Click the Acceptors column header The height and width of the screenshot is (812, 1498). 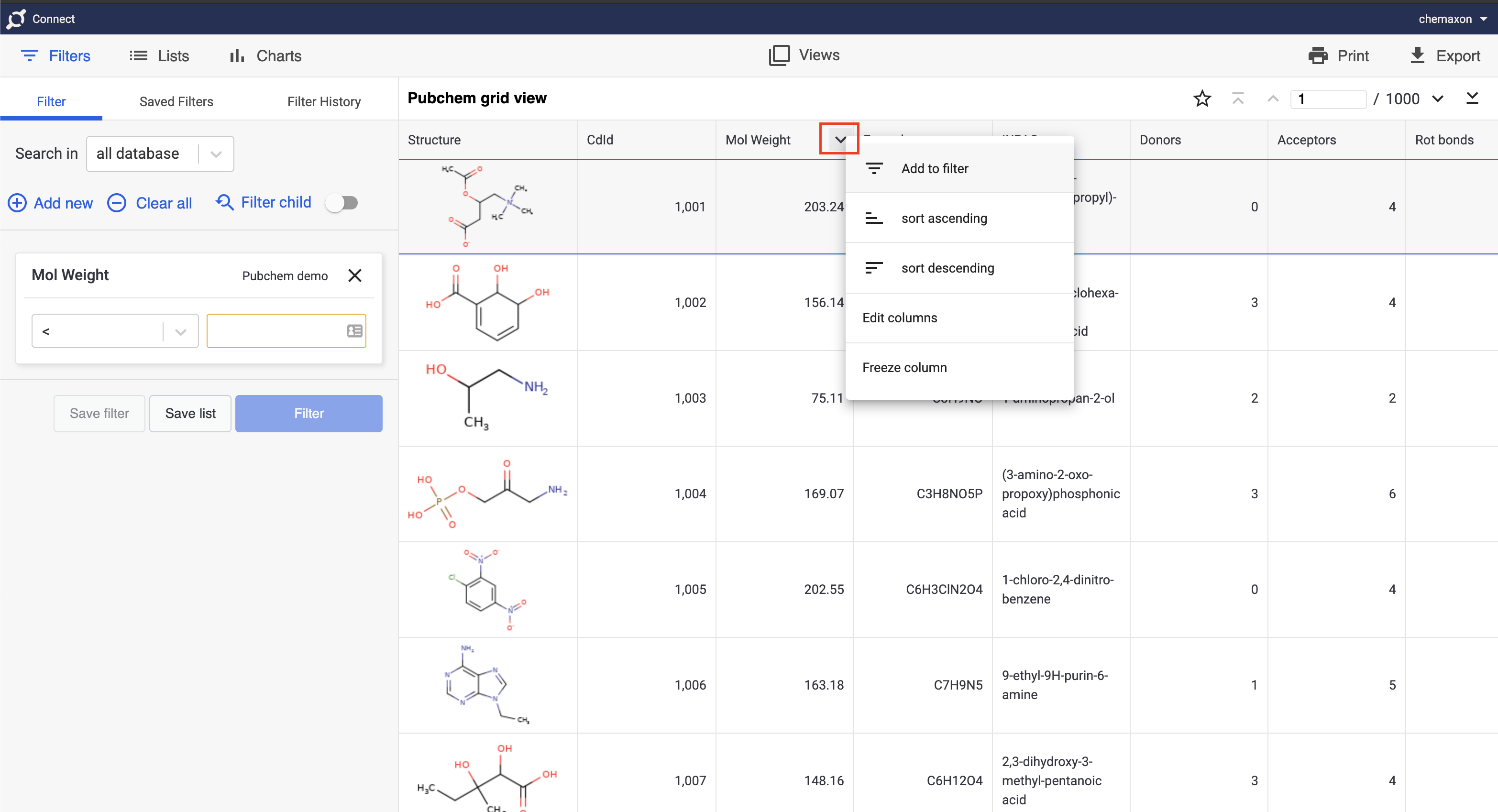(1336, 140)
